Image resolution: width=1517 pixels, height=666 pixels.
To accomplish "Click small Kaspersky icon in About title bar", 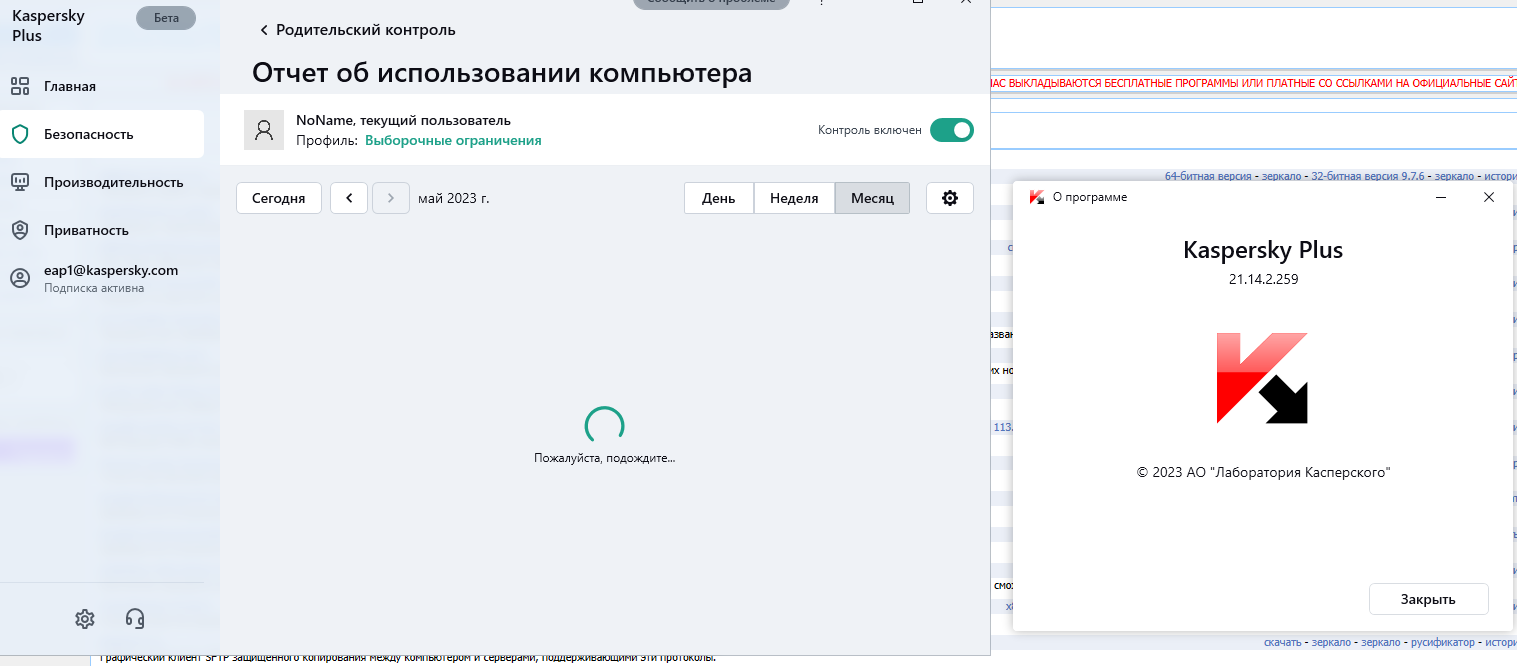I will pyautogui.click(x=1037, y=197).
